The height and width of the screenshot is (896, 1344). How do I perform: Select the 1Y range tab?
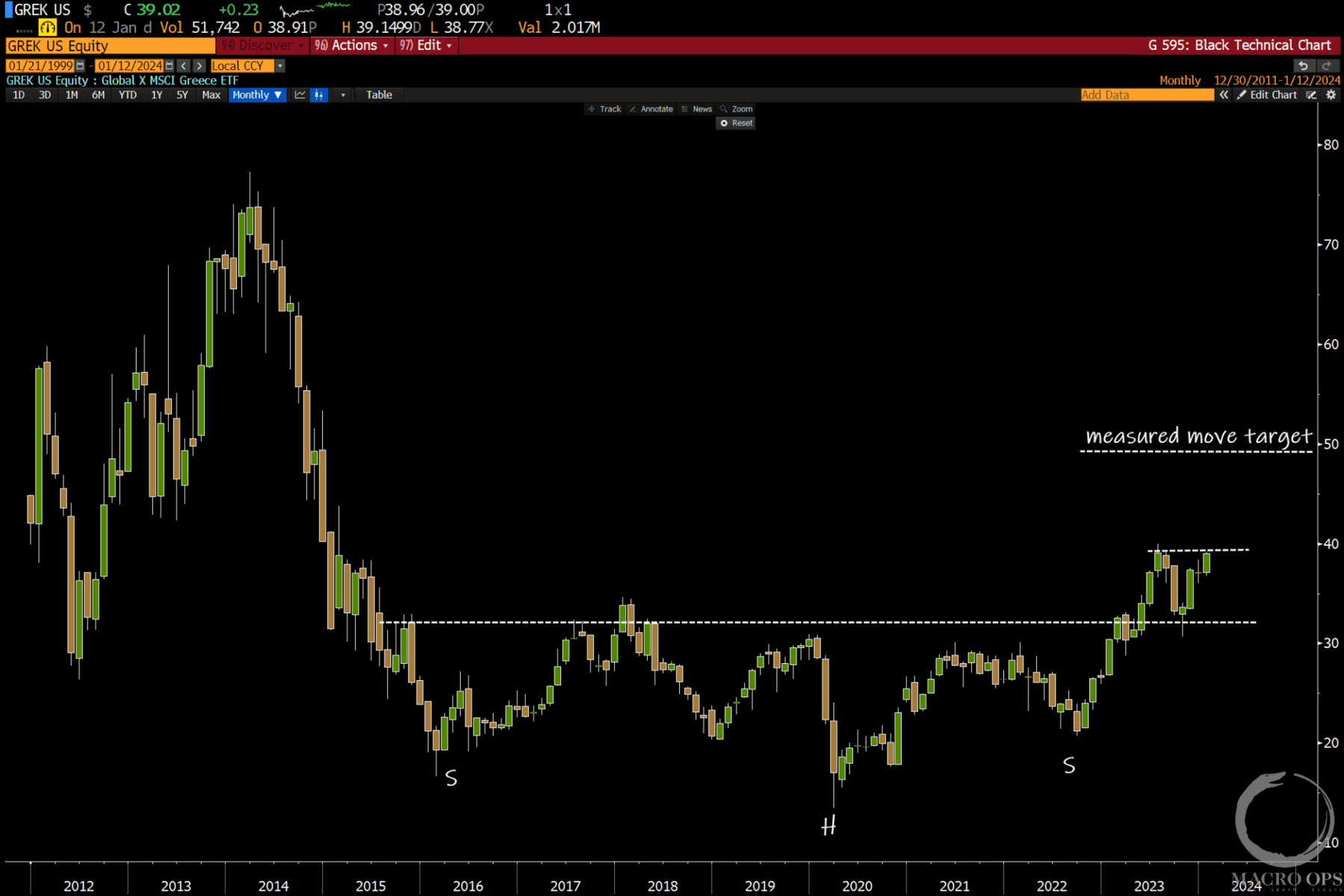156,95
